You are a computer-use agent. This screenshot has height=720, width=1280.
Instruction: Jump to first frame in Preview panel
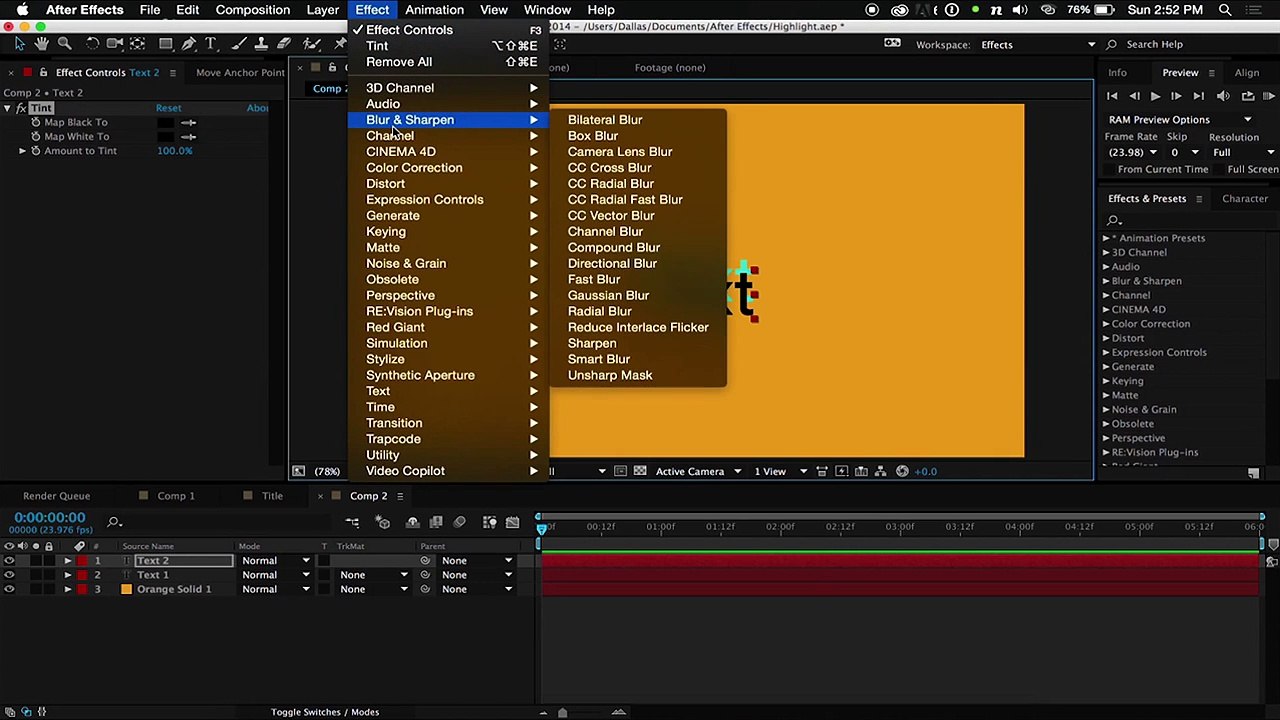(1112, 96)
